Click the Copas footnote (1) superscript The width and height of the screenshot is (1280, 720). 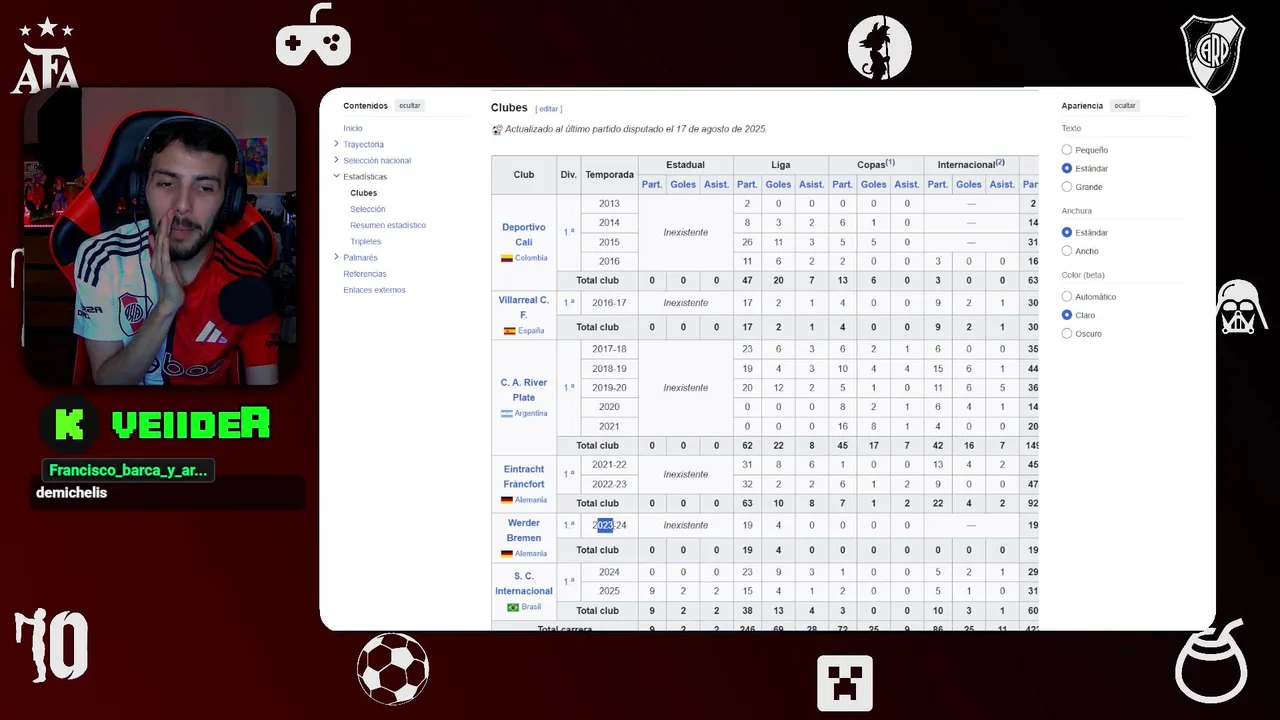tap(890, 162)
